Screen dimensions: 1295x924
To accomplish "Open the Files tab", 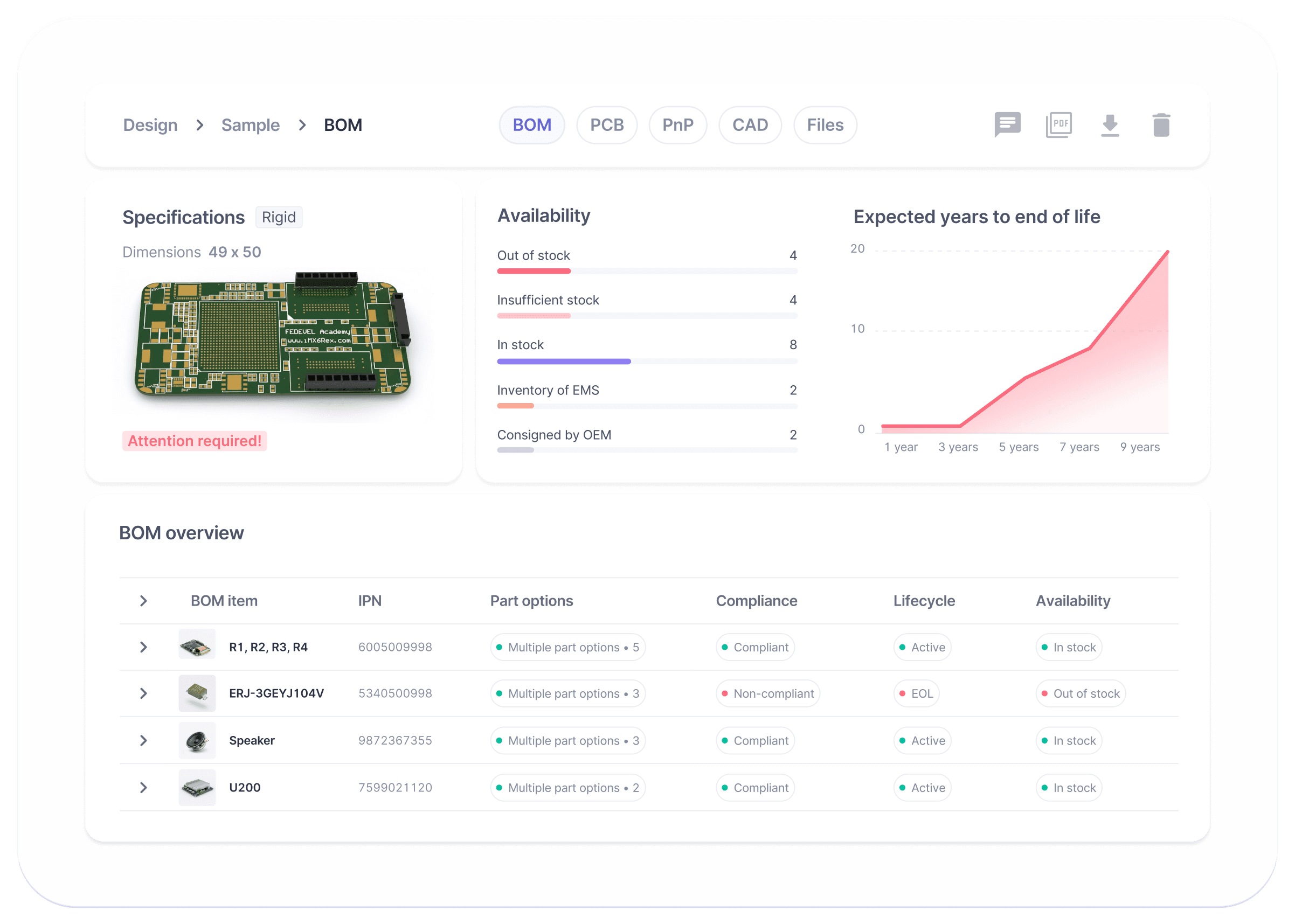I will click(825, 125).
